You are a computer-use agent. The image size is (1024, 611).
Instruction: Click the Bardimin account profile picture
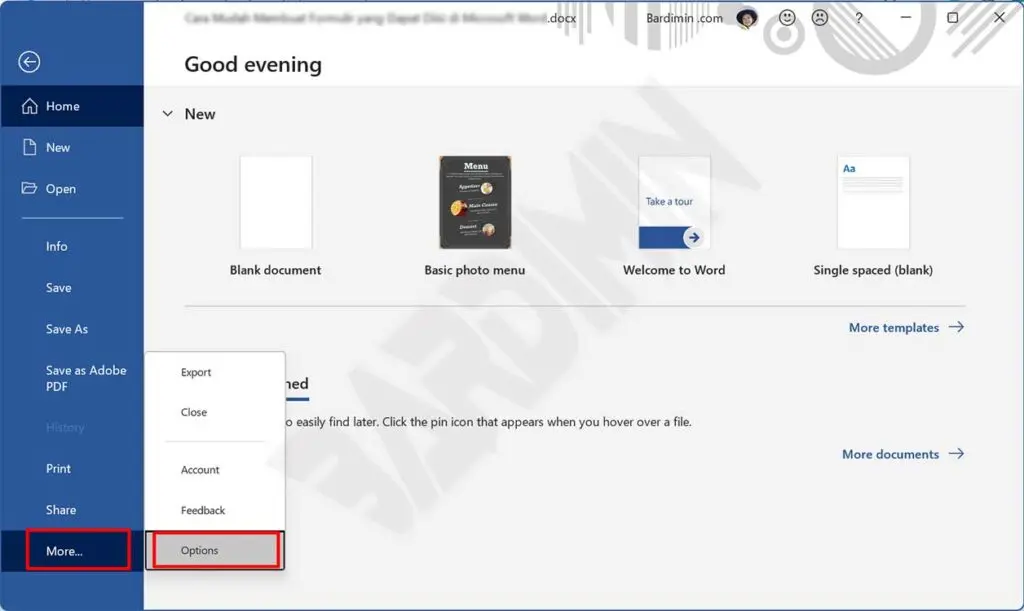point(746,18)
